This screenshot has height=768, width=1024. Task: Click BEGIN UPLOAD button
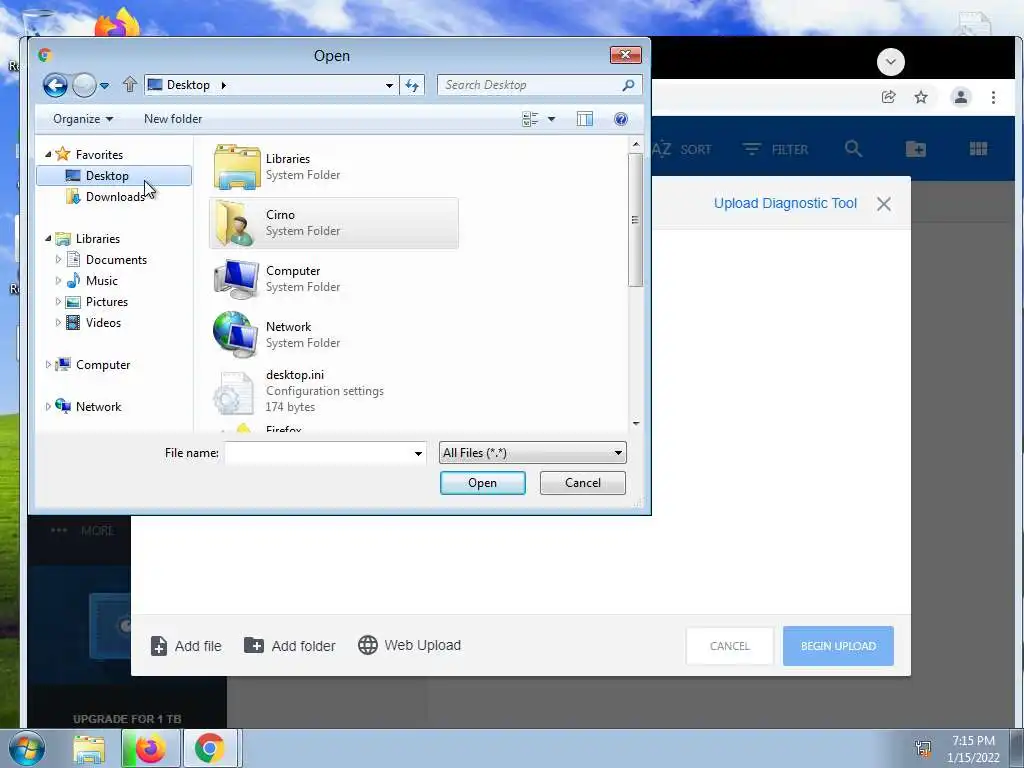[x=838, y=646]
